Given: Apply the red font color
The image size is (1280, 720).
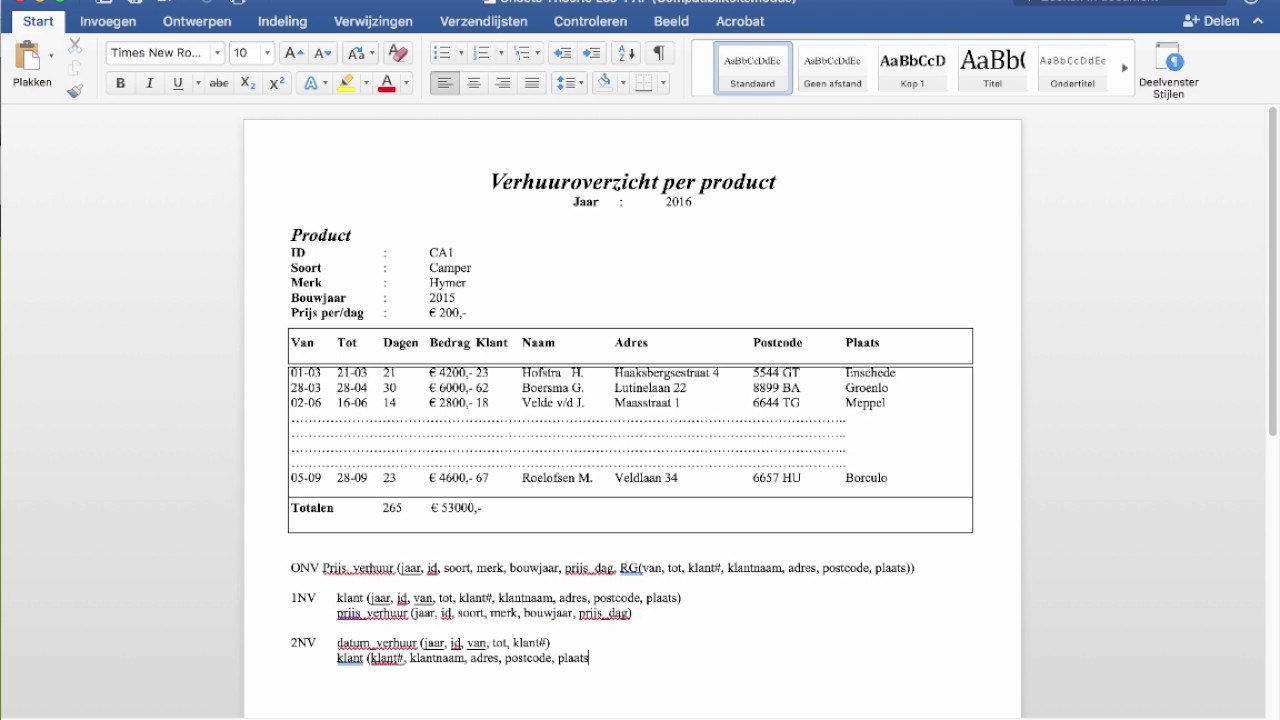Looking at the screenshot, I should tap(387, 83).
